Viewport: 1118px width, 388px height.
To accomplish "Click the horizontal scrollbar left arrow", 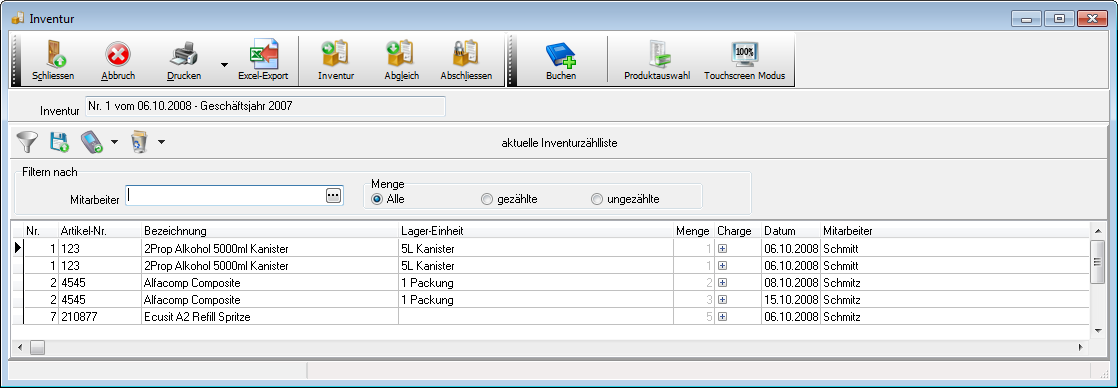I will (x=19, y=347).
